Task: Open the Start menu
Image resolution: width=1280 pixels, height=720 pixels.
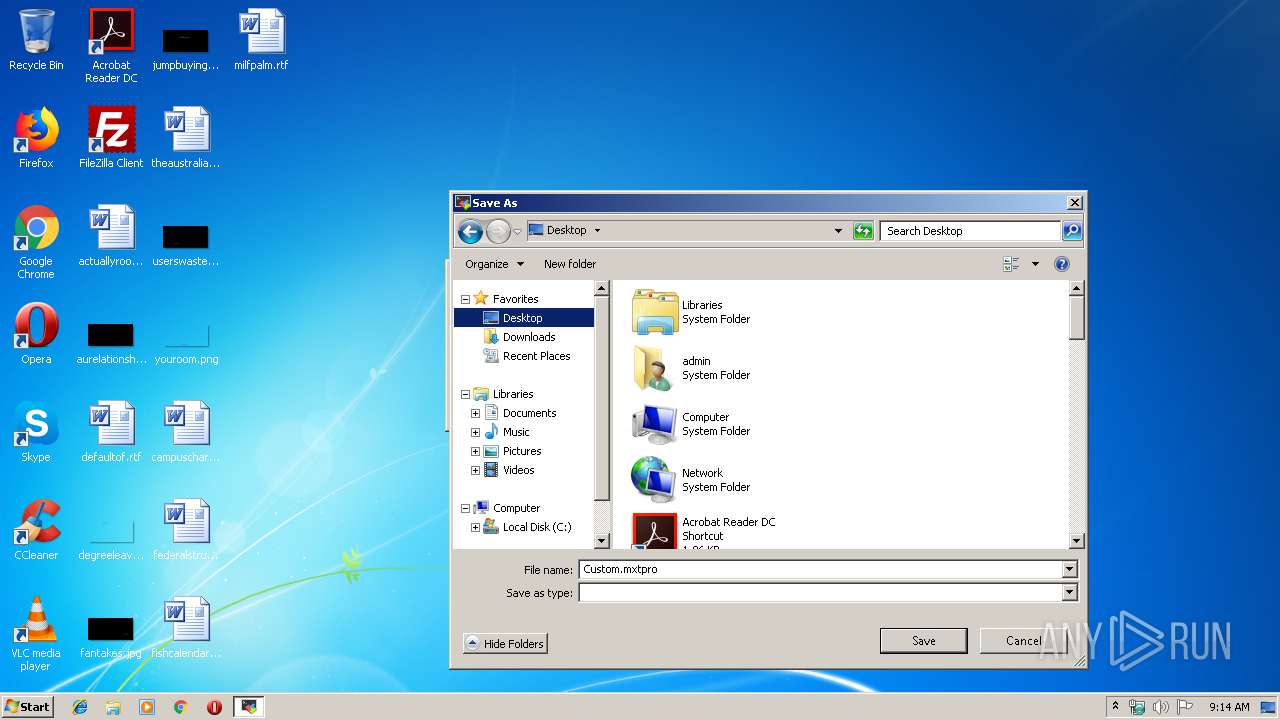Action: click(x=27, y=707)
